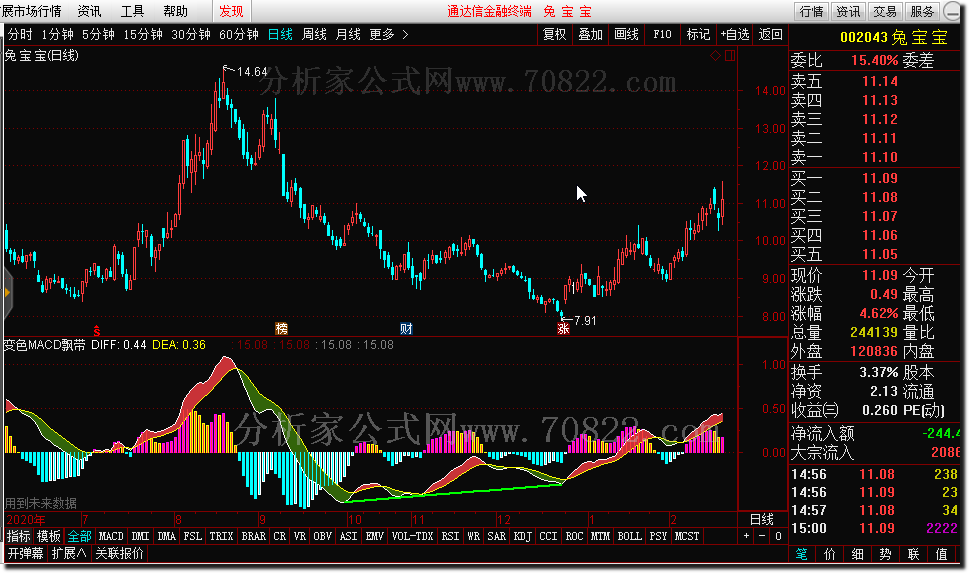Expand the 扩展 panel

pyautogui.click(x=68, y=553)
